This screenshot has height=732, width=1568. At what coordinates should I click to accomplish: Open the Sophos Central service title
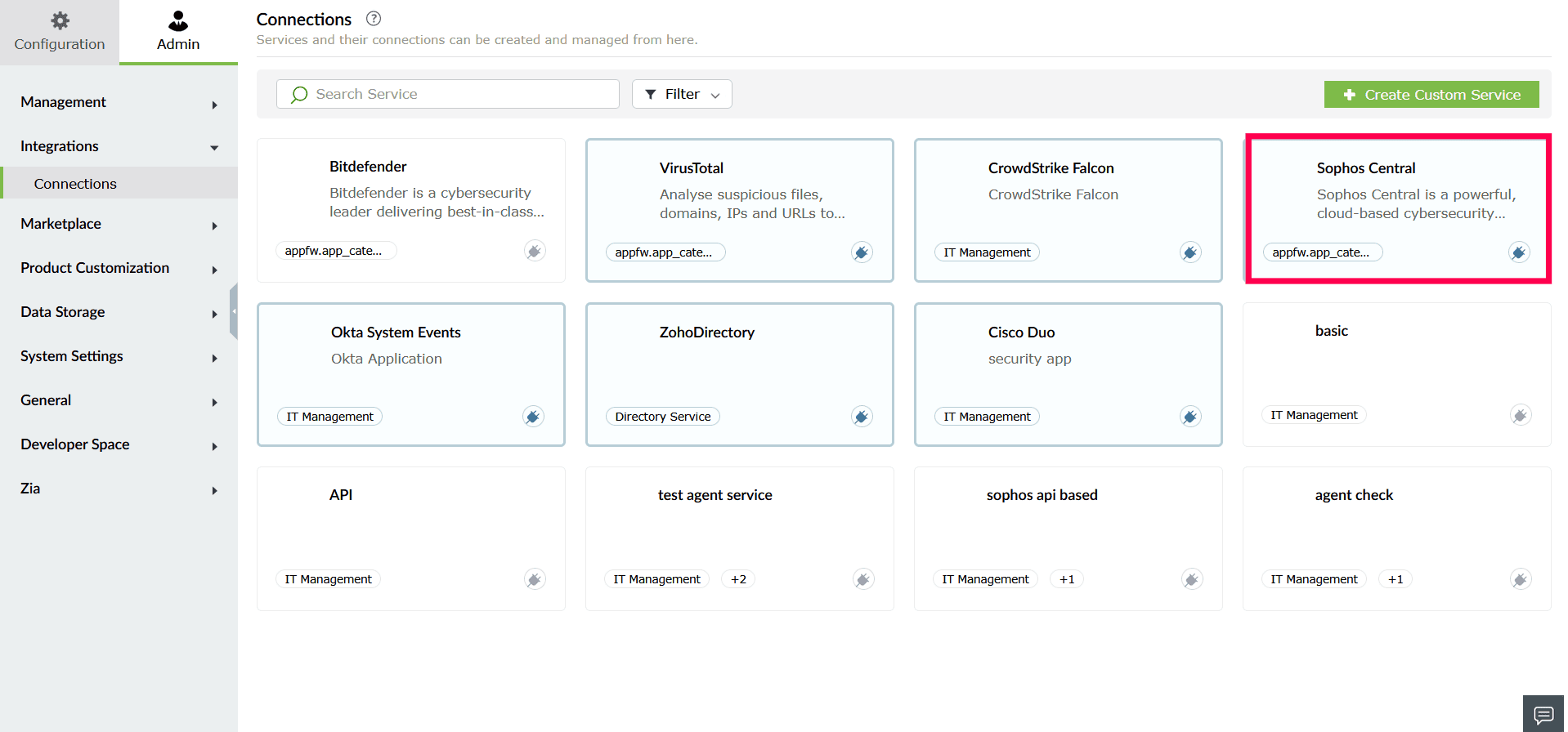(1366, 168)
